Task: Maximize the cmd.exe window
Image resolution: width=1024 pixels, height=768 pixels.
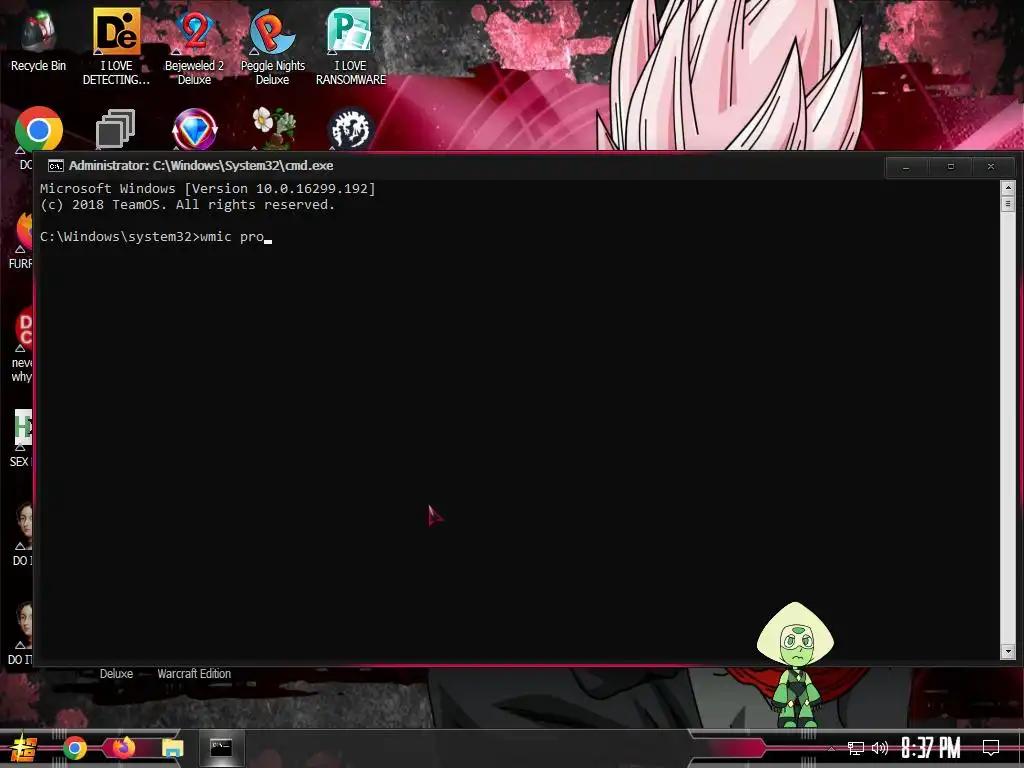Action: pyautogui.click(x=950, y=167)
